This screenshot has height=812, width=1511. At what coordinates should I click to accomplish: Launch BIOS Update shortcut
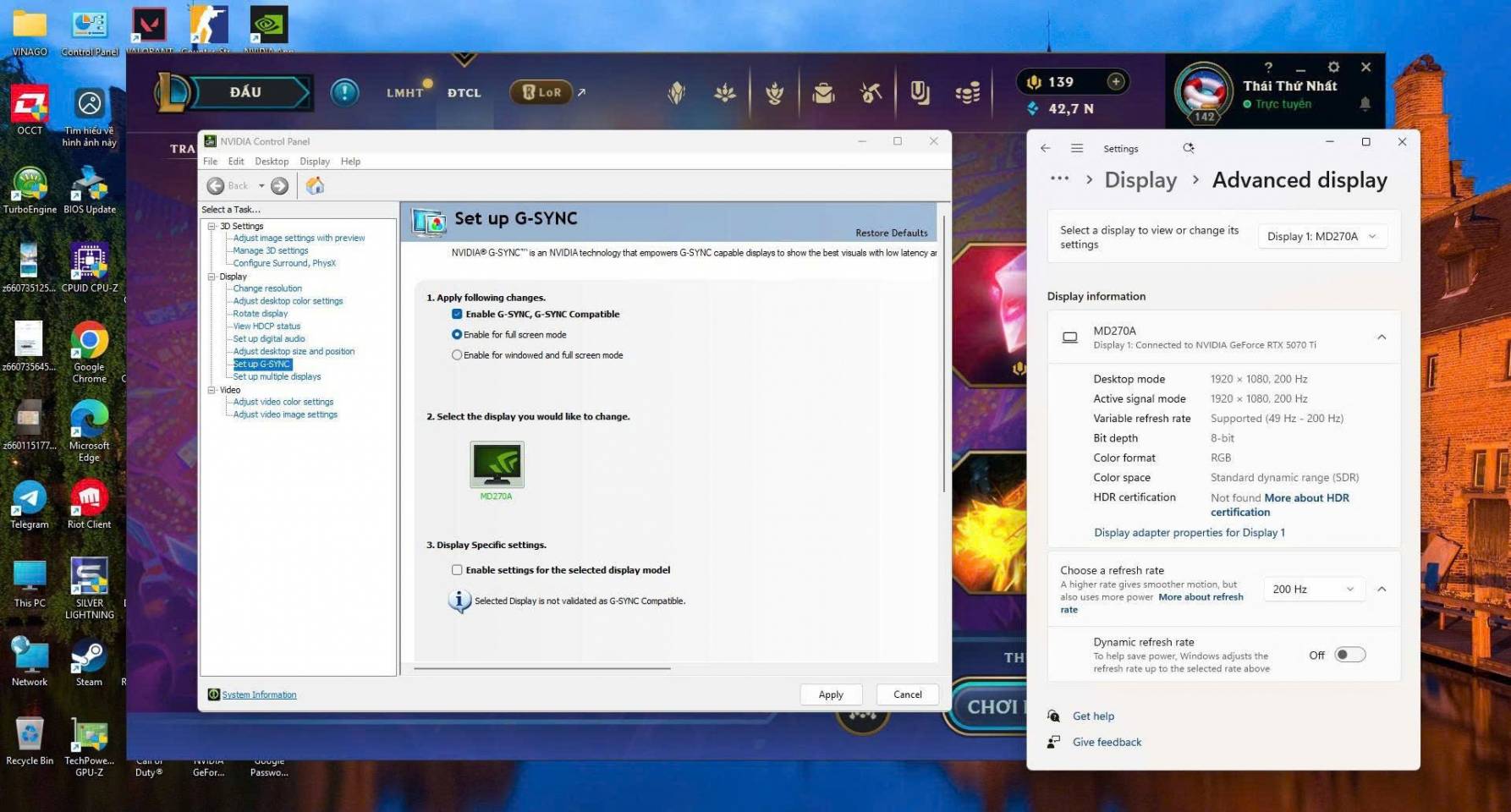pyautogui.click(x=90, y=189)
